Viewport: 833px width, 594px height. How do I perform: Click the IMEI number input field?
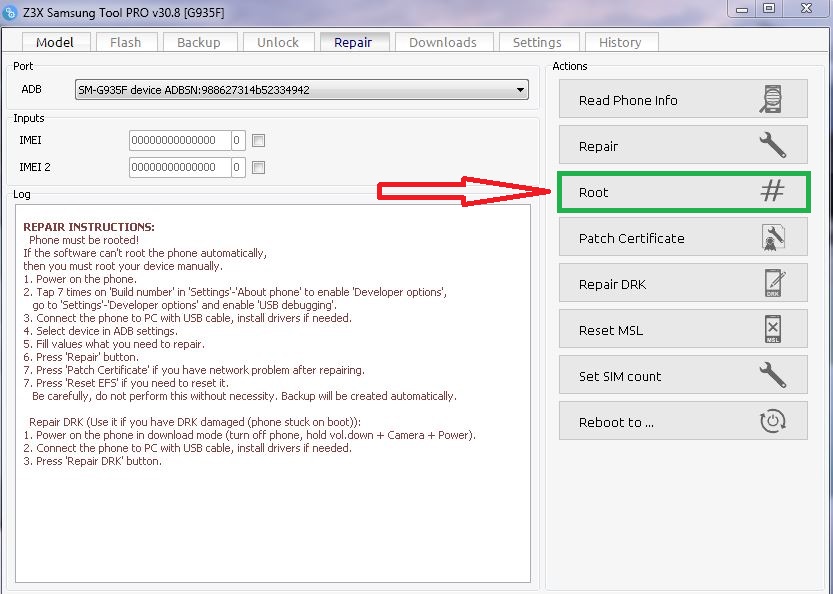180,140
